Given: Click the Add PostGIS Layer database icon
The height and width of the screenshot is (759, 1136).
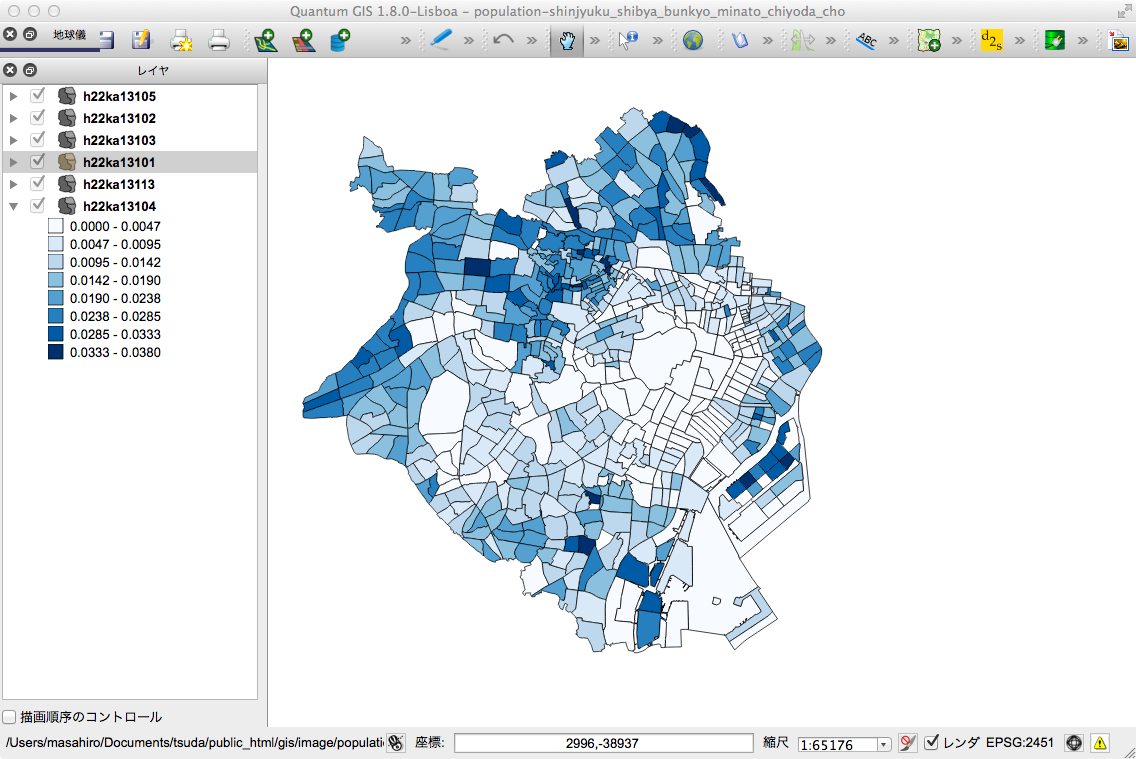Looking at the screenshot, I should (x=340, y=41).
